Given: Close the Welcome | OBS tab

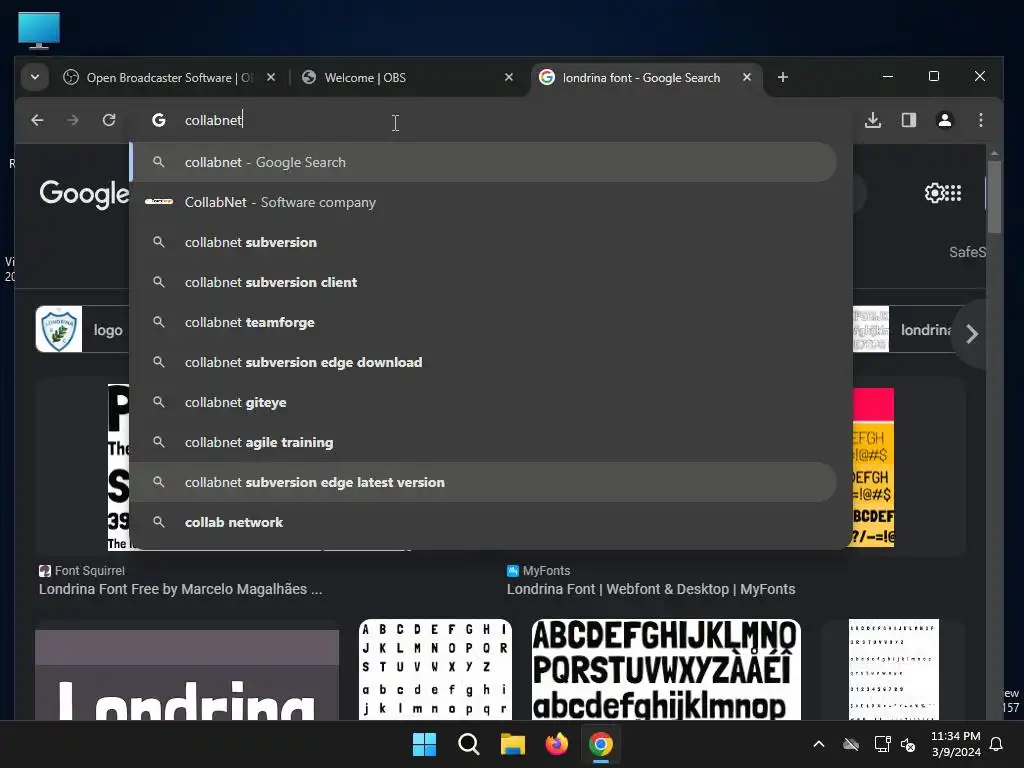Looking at the screenshot, I should pos(509,77).
